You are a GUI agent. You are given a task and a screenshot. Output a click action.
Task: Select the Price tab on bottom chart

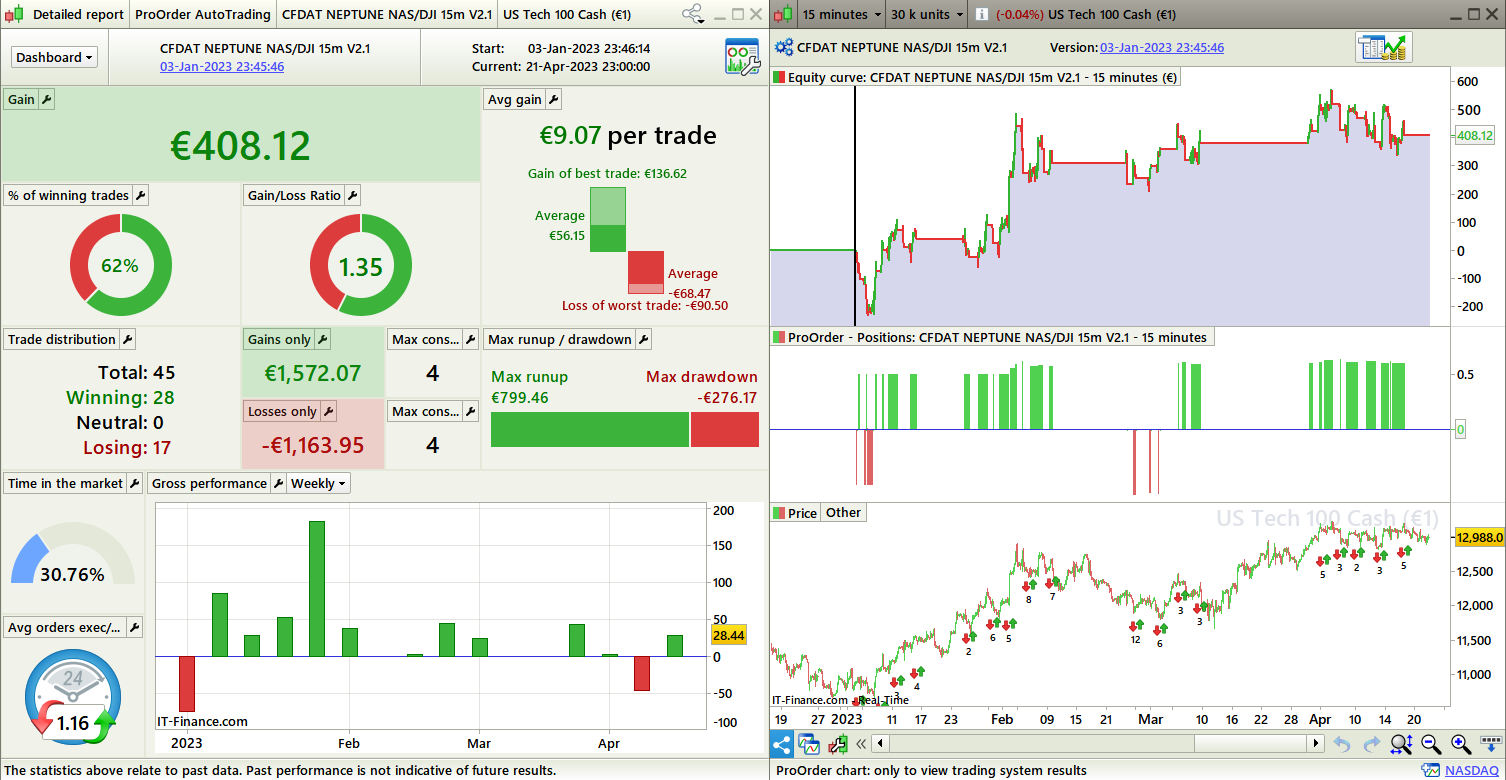(x=796, y=513)
